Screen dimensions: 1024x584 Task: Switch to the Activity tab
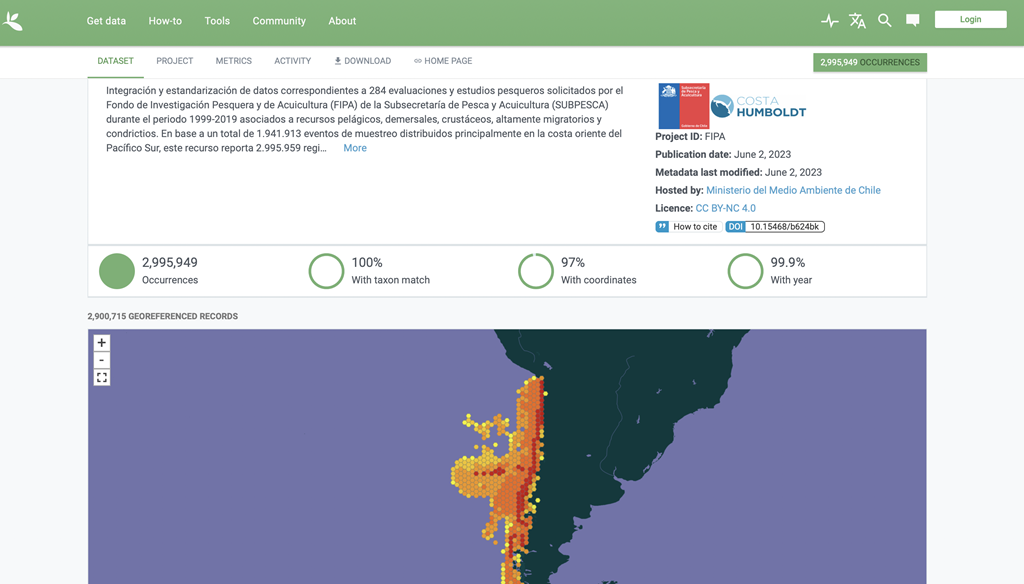pos(293,61)
